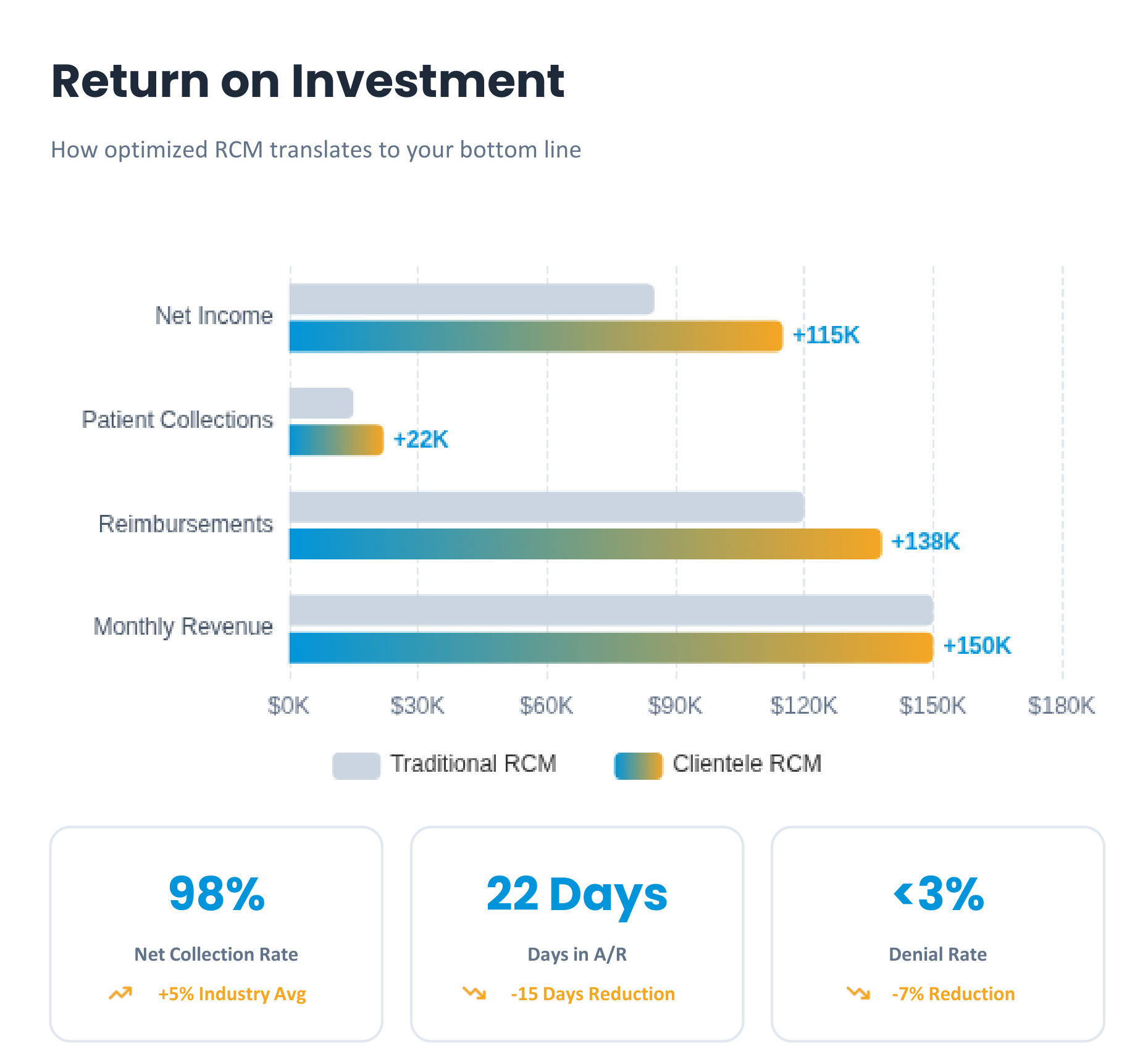
Task: Click the Patient Collections gradient bar
Action: click(x=336, y=440)
